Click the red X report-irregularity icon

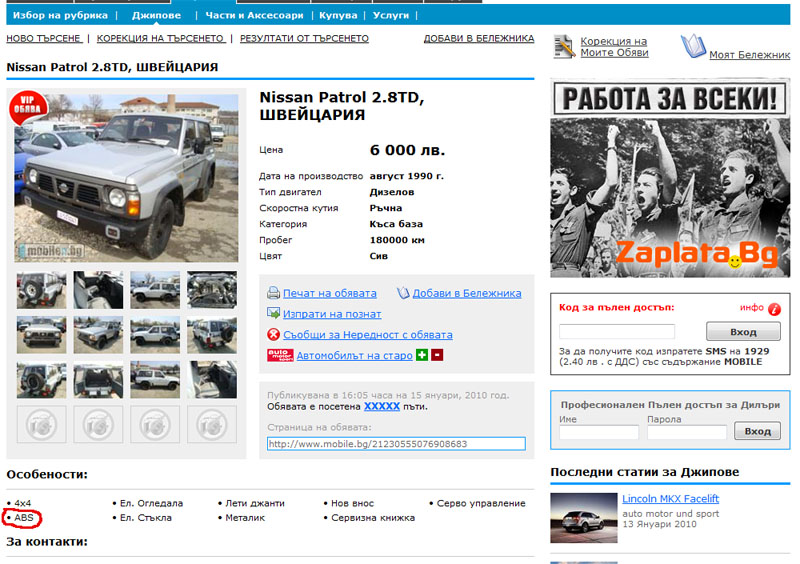point(273,334)
